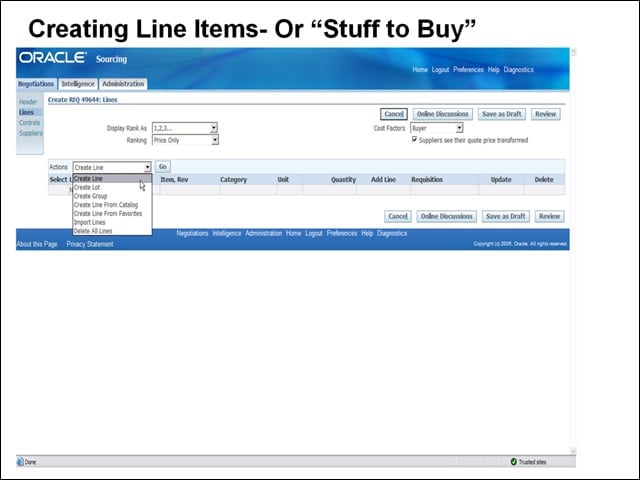Open Preferences from the top header
The width and height of the screenshot is (640, 480).
pos(468,70)
